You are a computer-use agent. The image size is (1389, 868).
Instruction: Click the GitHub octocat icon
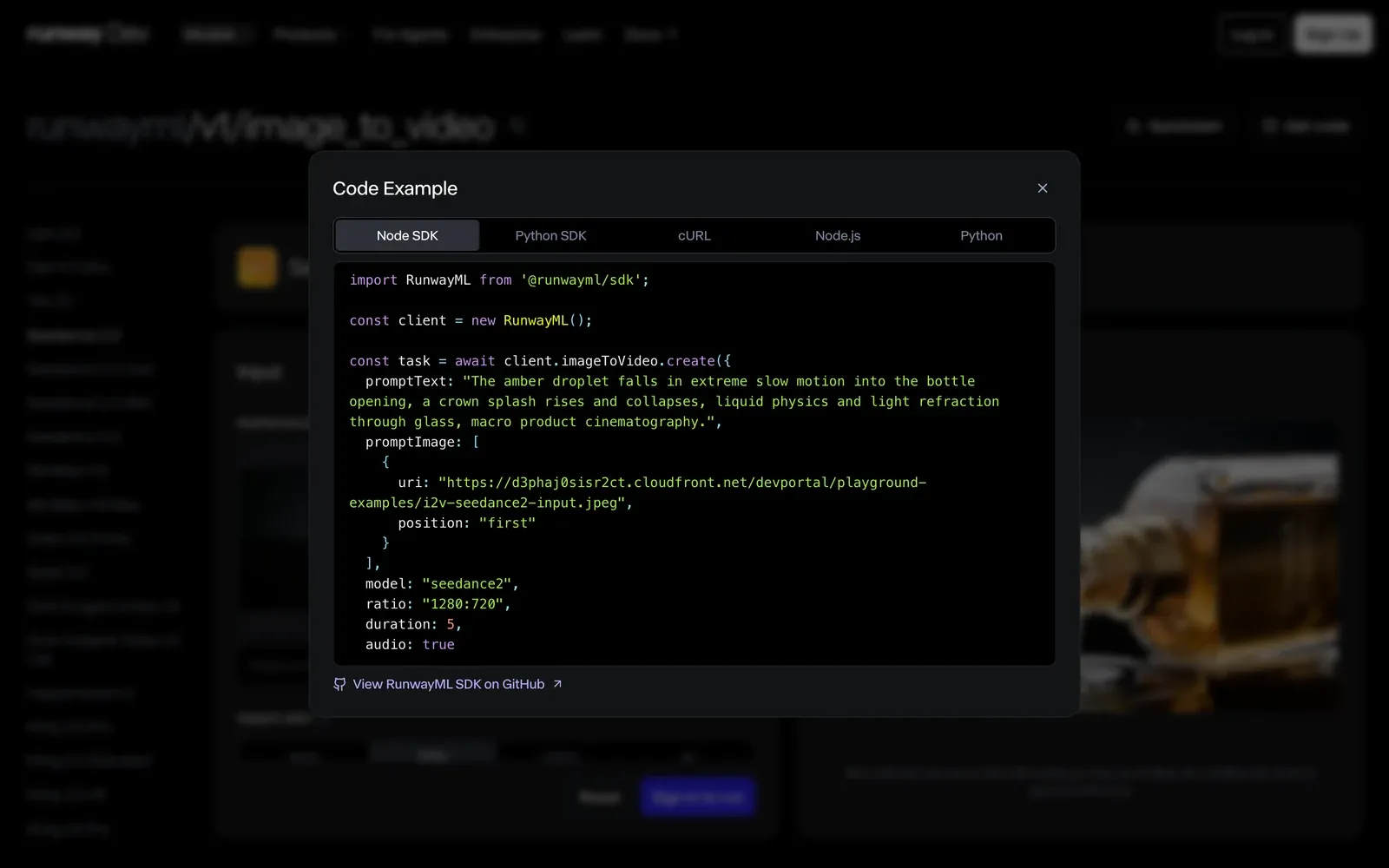339,684
